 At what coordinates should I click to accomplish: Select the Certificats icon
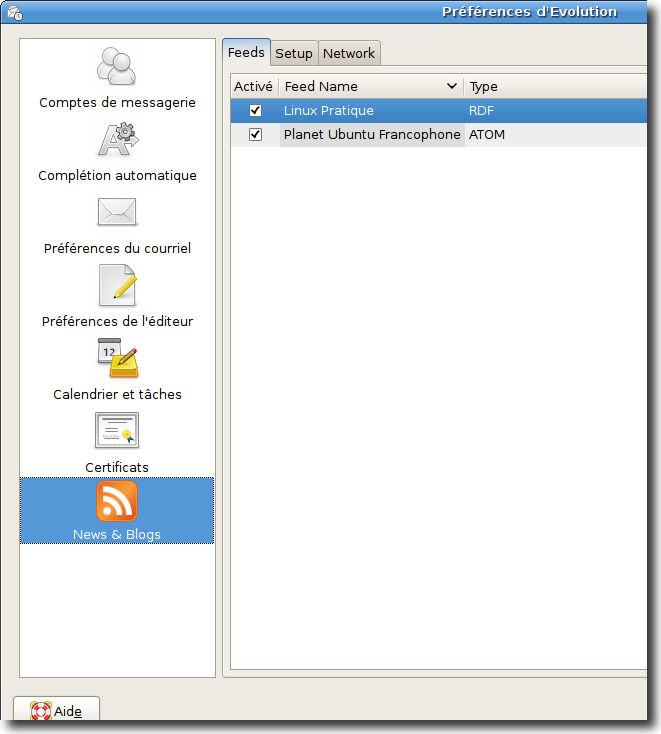pyautogui.click(x=117, y=431)
